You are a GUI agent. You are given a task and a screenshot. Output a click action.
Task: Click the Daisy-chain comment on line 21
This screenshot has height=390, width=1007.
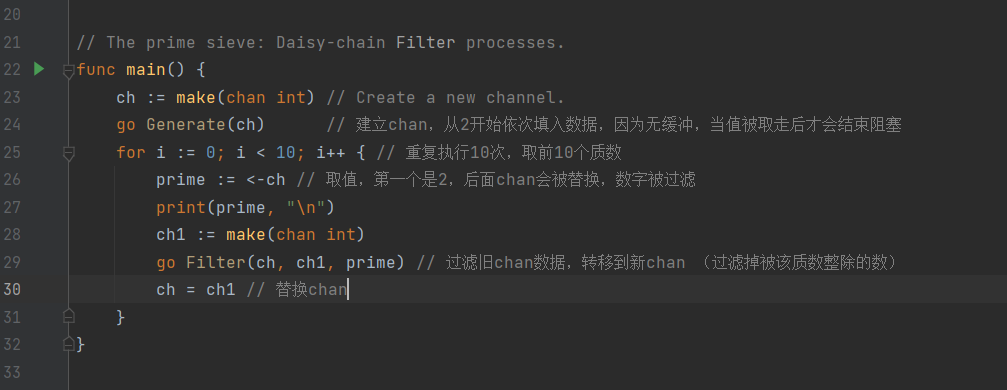point(331,42)
